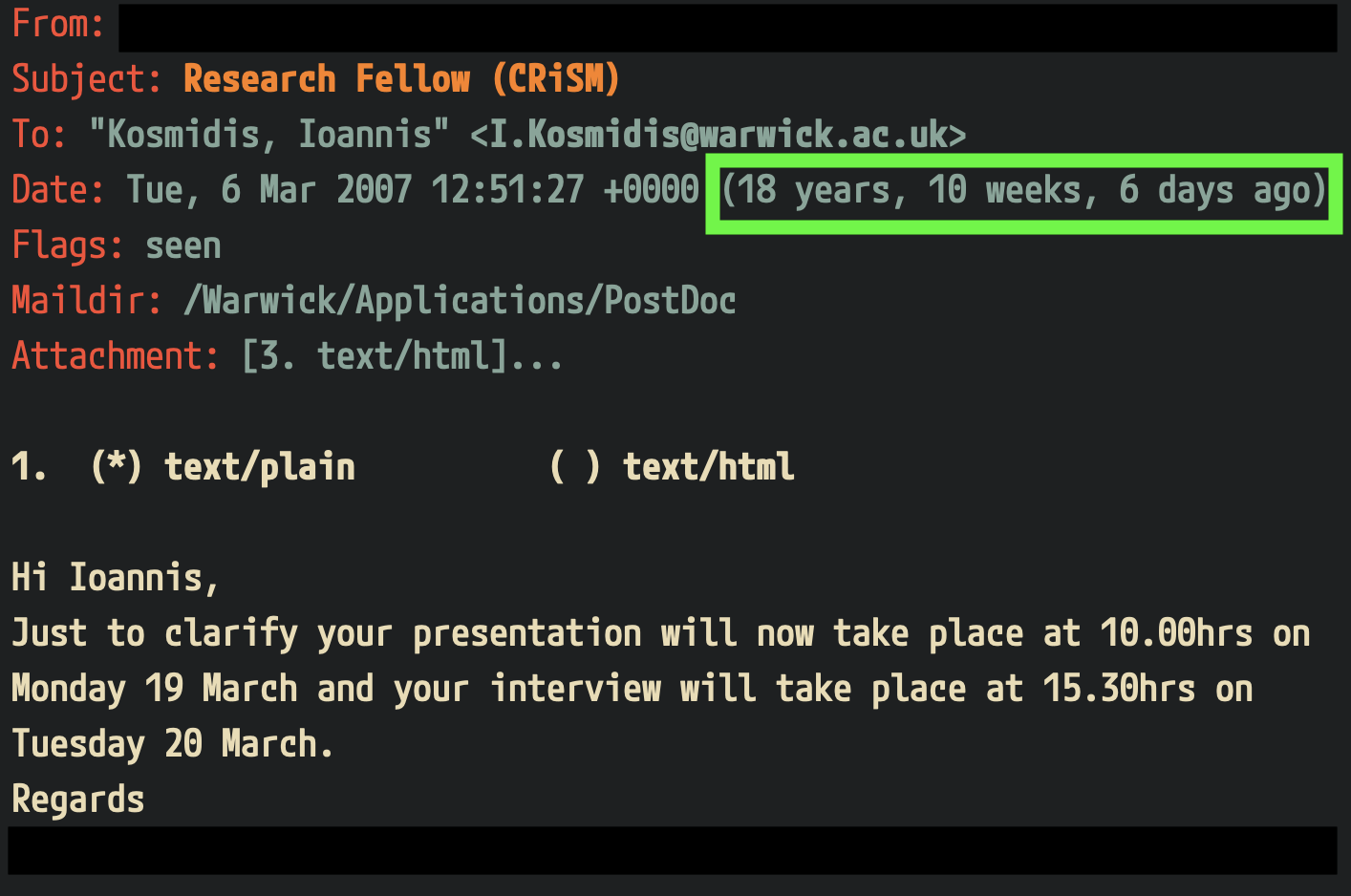The image size is (1351, 896).
Task: Open the /Warwick/Applications/PostDoc maildir path
Action: tap(460, 301)
